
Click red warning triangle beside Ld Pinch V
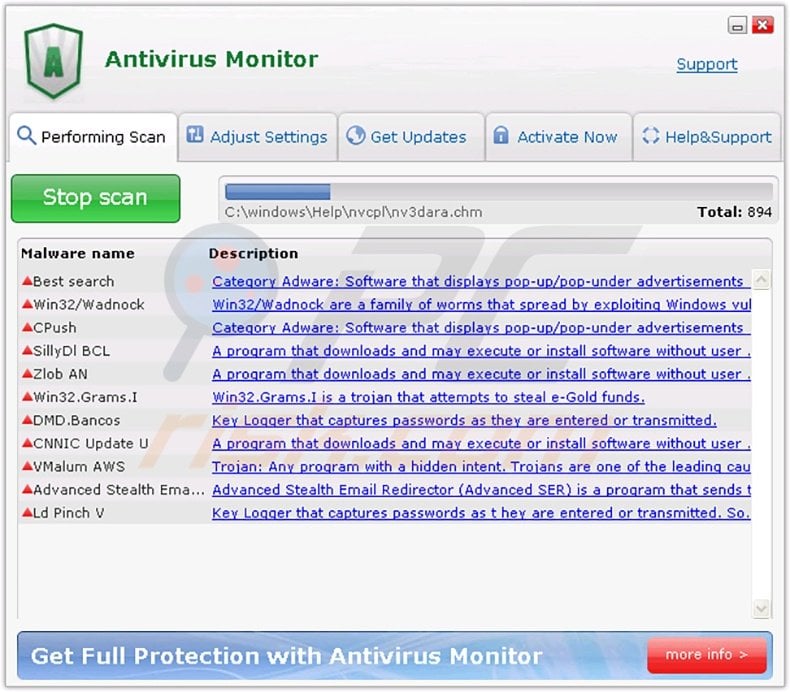[27, 513]
